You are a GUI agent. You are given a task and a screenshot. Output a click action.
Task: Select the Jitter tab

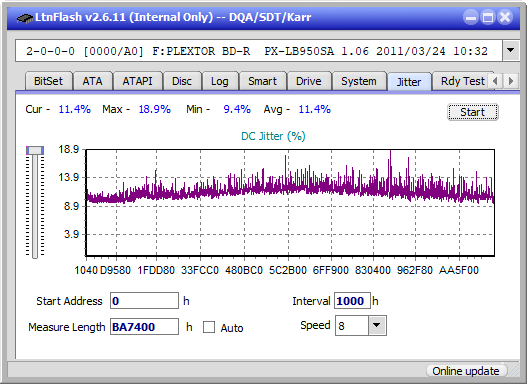[x=409, y=82]
